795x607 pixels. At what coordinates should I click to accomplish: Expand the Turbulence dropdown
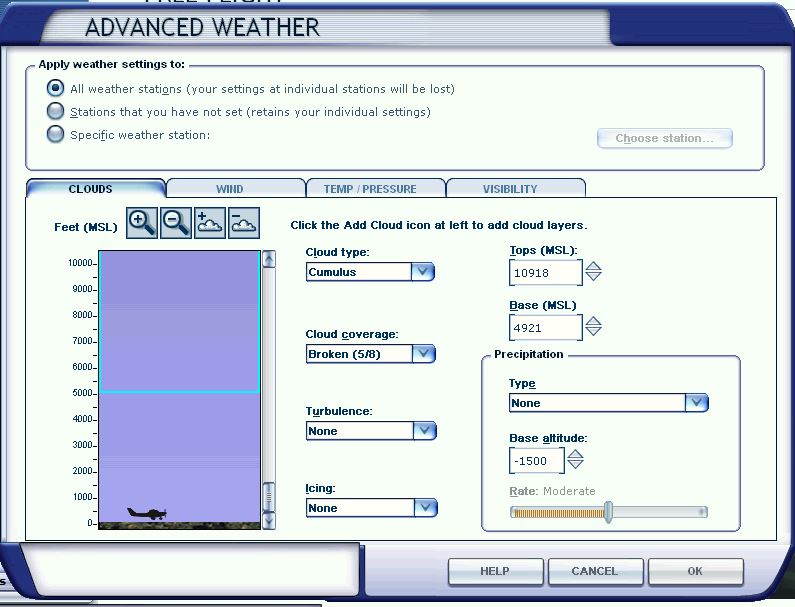425,431
